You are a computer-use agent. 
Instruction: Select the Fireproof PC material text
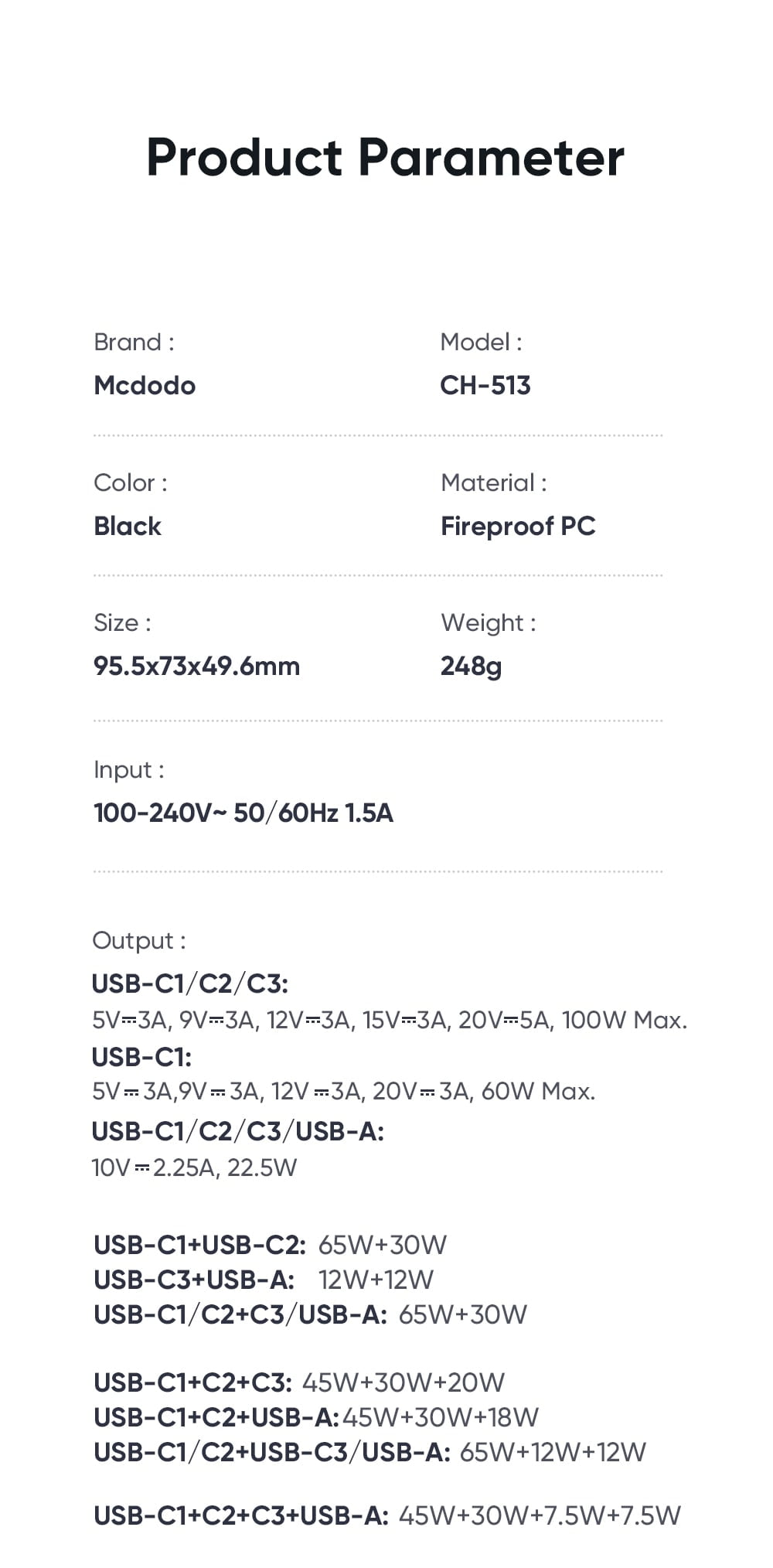tap(518, 526)
